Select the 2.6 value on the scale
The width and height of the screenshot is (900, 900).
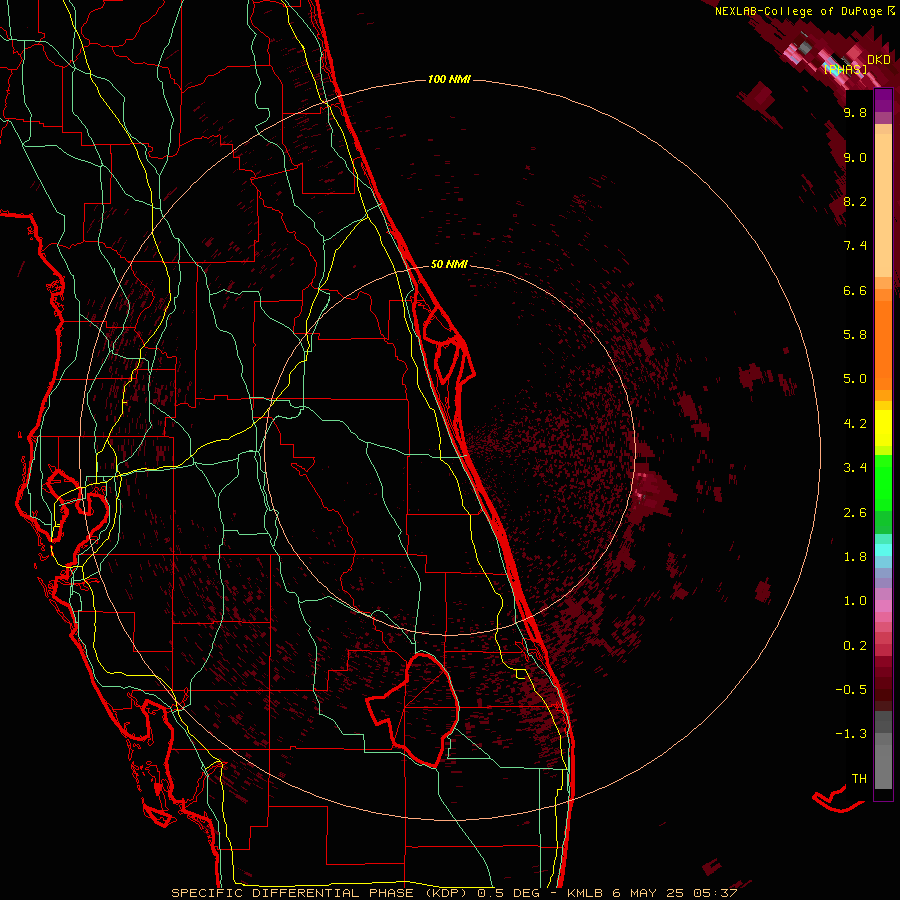click(855, 513)
